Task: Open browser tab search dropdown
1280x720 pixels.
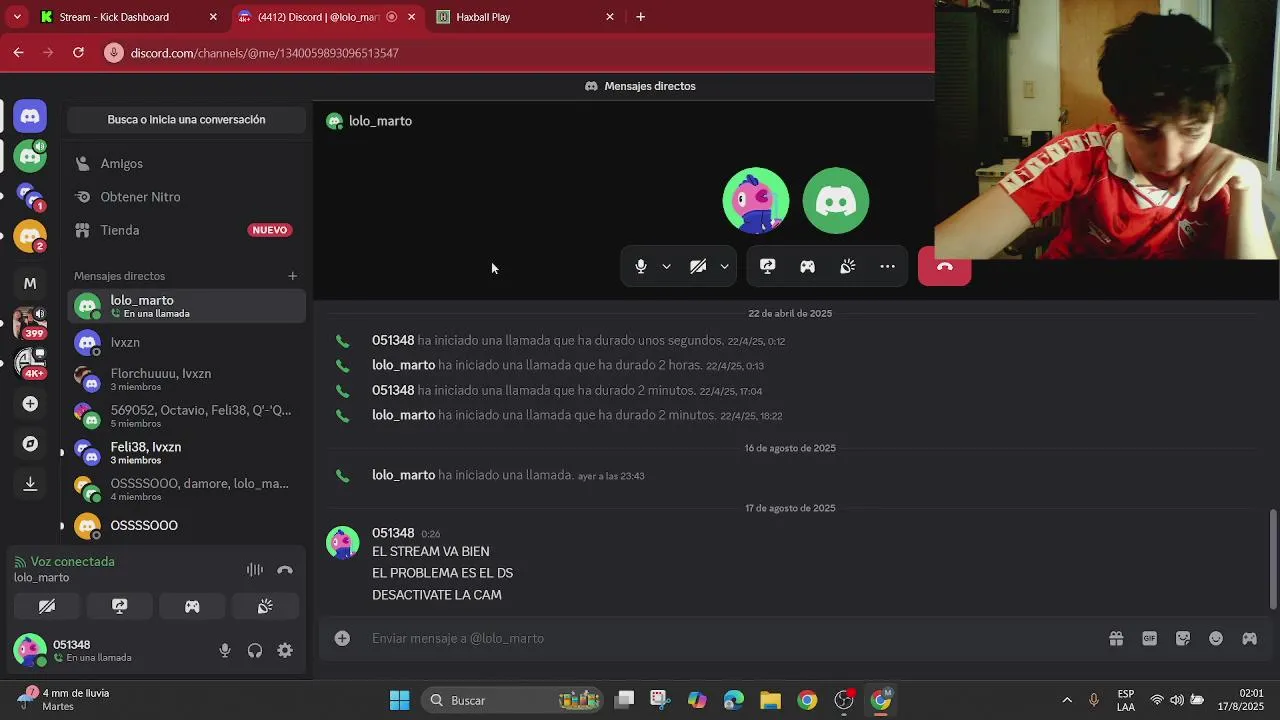Action: (16, 17)
